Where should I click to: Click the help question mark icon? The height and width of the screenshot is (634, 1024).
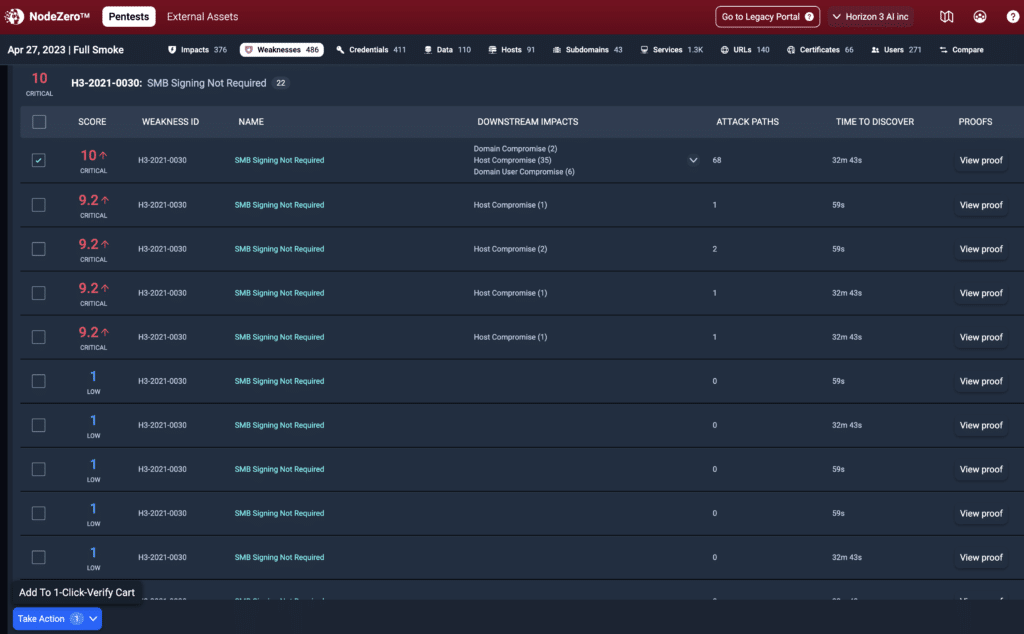tap(1012, 17)
